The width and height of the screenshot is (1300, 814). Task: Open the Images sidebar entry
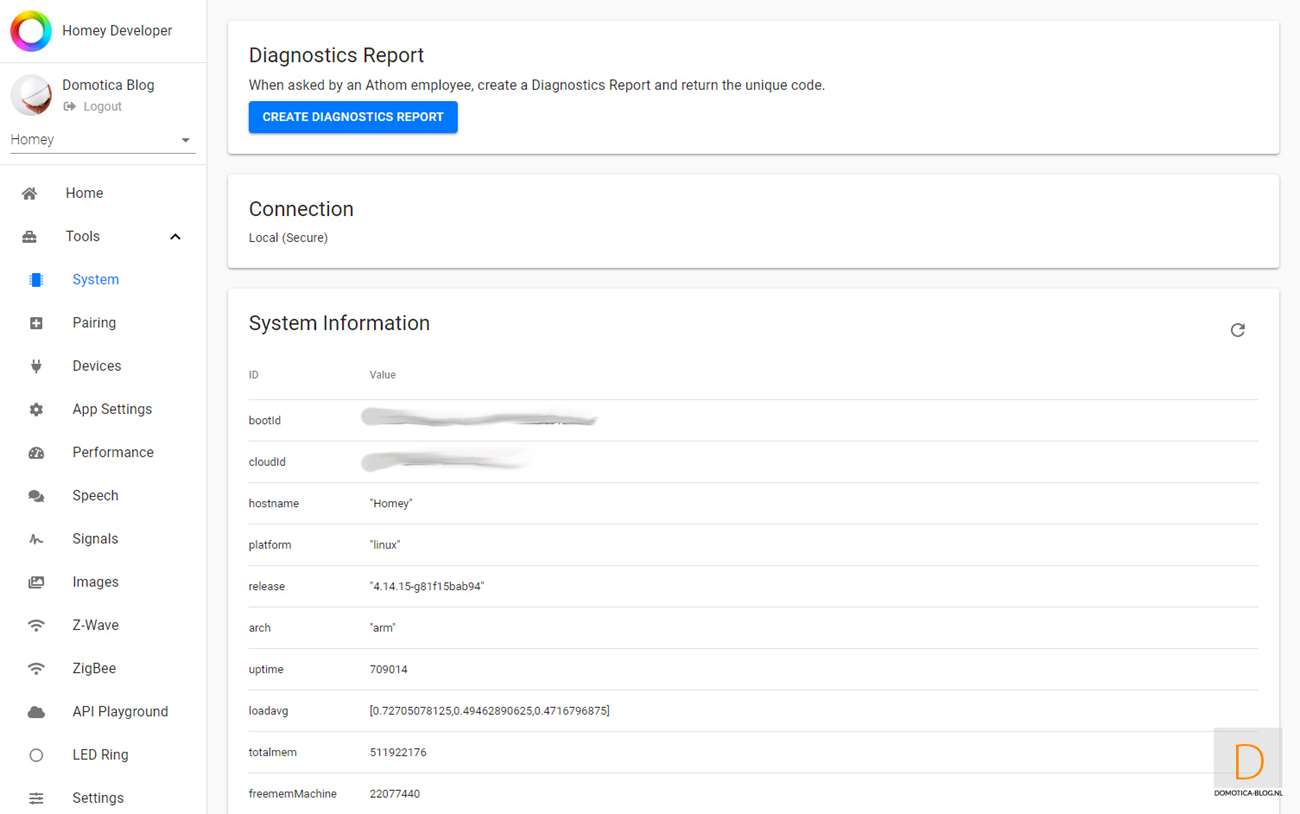pyautogui.click(x=95, y=582)
